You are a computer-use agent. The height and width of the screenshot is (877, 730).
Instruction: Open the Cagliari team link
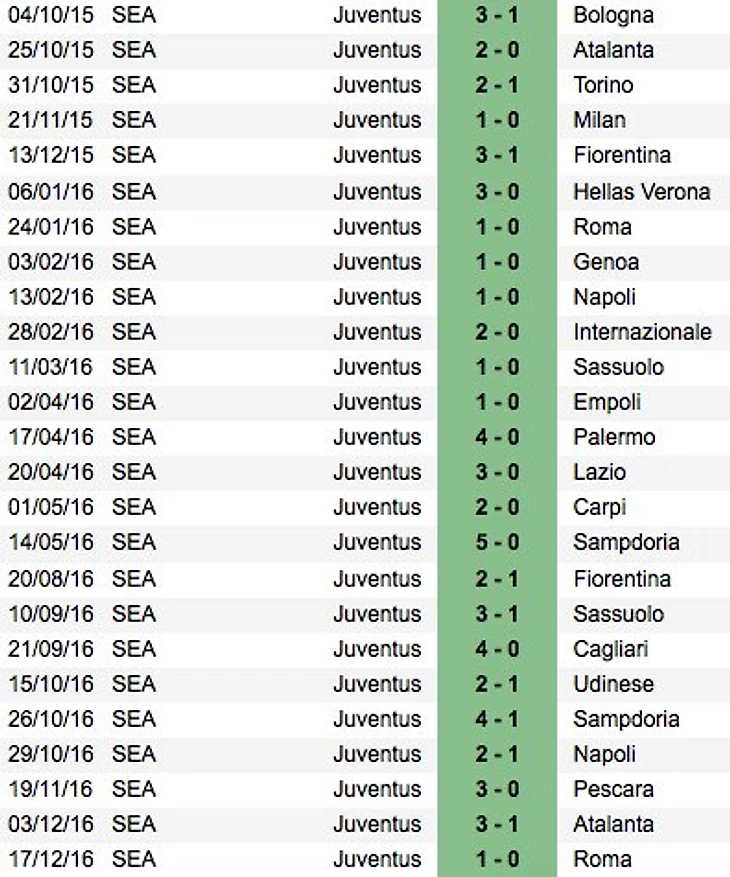pos(610,649)
